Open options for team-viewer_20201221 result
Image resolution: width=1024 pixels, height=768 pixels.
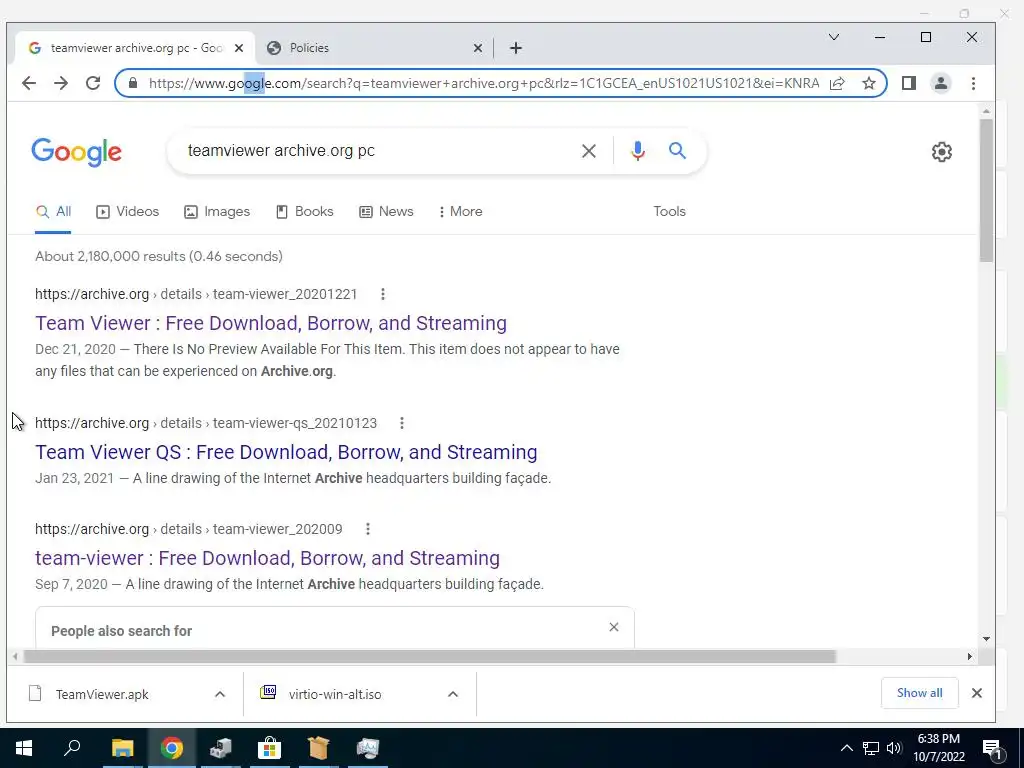coord(383,294)
